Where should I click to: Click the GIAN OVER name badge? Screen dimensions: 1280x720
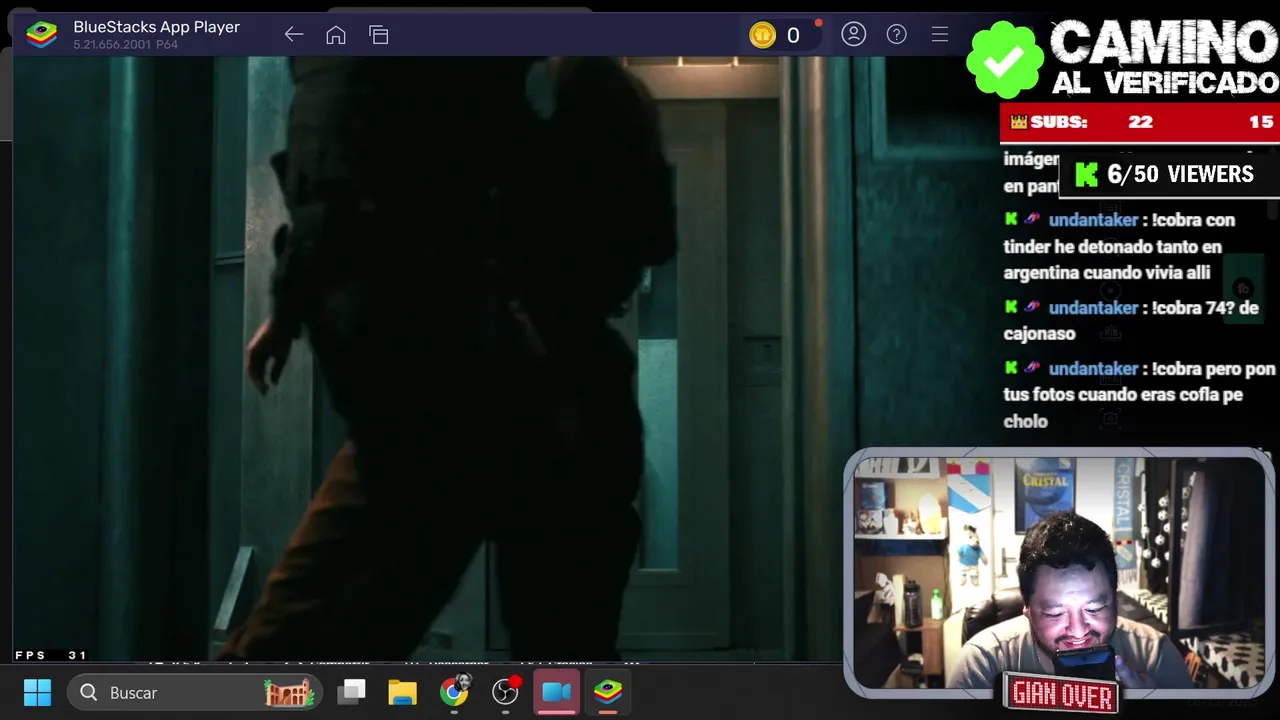coord(1061,693)
